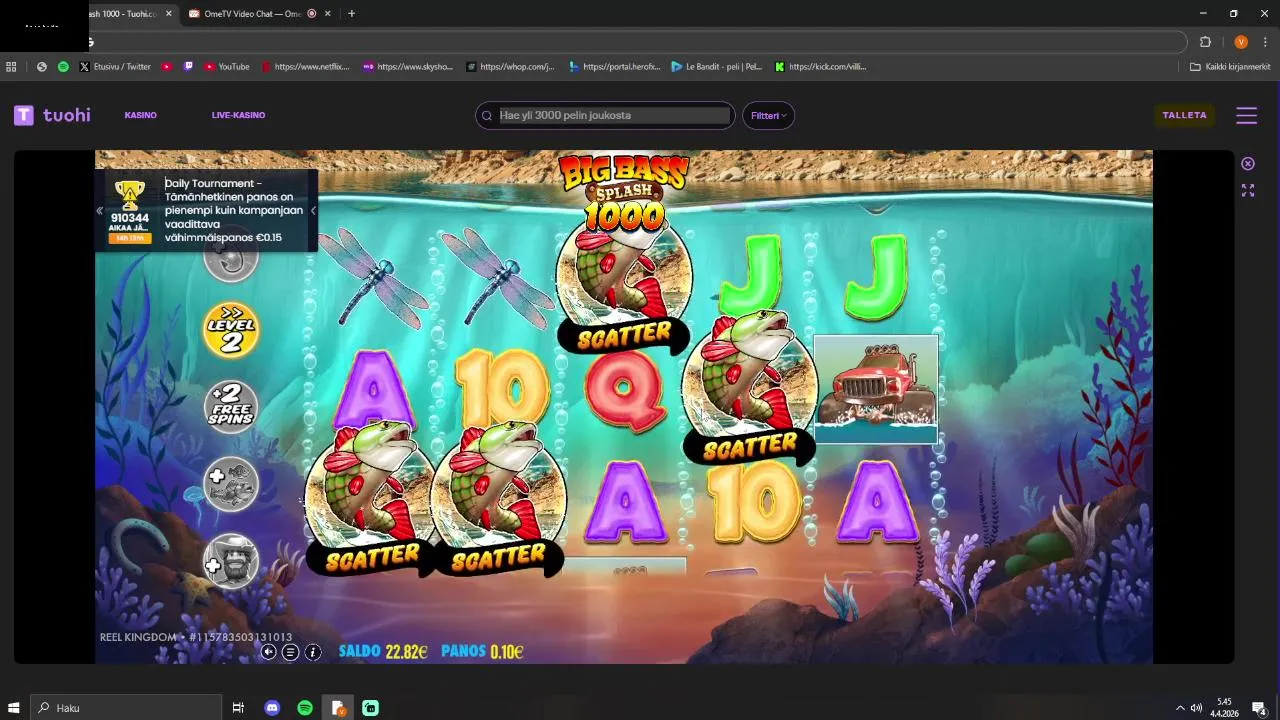This screenshot has height=720, width=1280.
Task: Open the whop.com bookmark
Action: [510, 67]
